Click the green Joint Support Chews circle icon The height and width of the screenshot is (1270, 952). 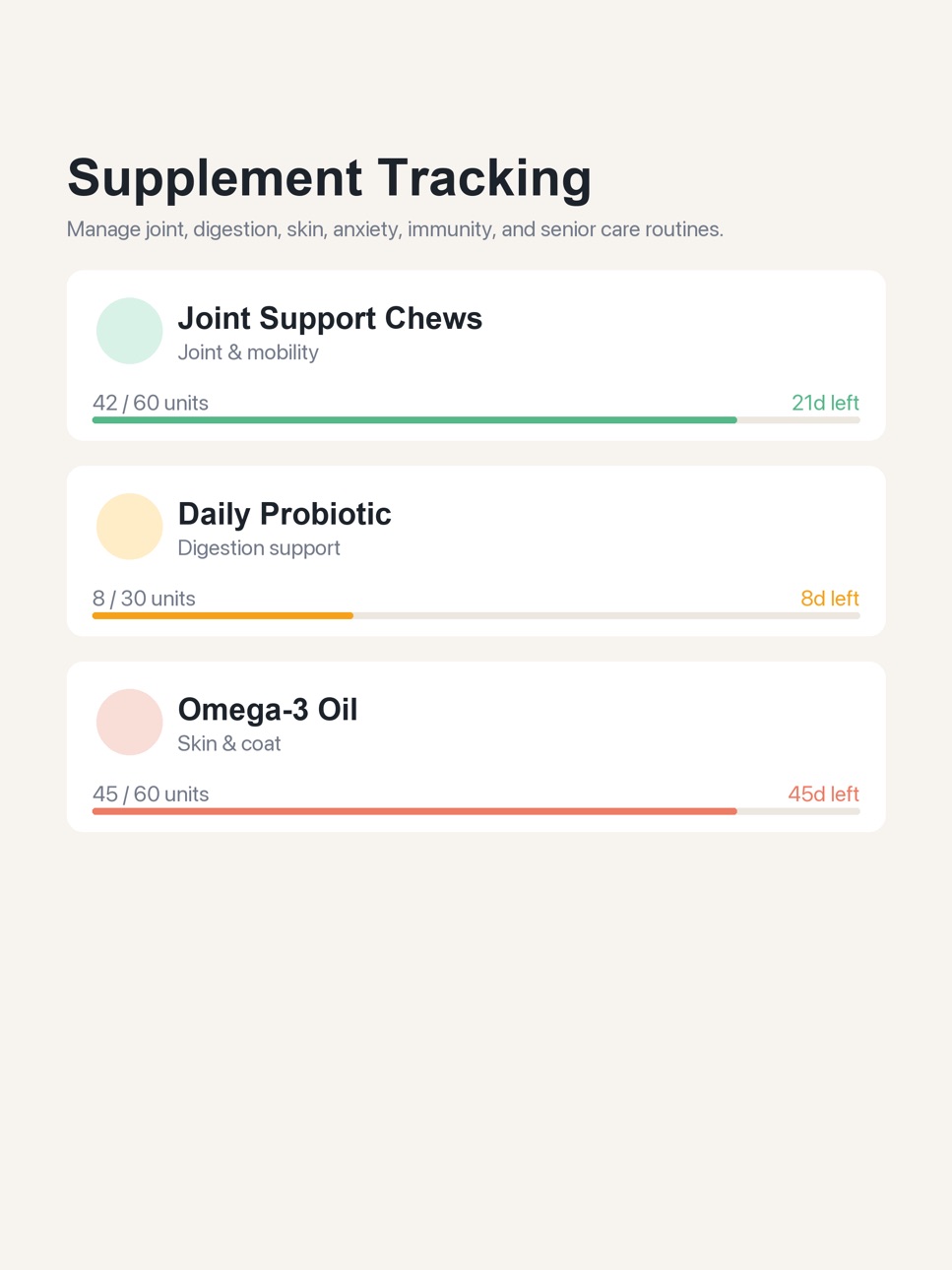pyautogui.click(x=129, y=331)
